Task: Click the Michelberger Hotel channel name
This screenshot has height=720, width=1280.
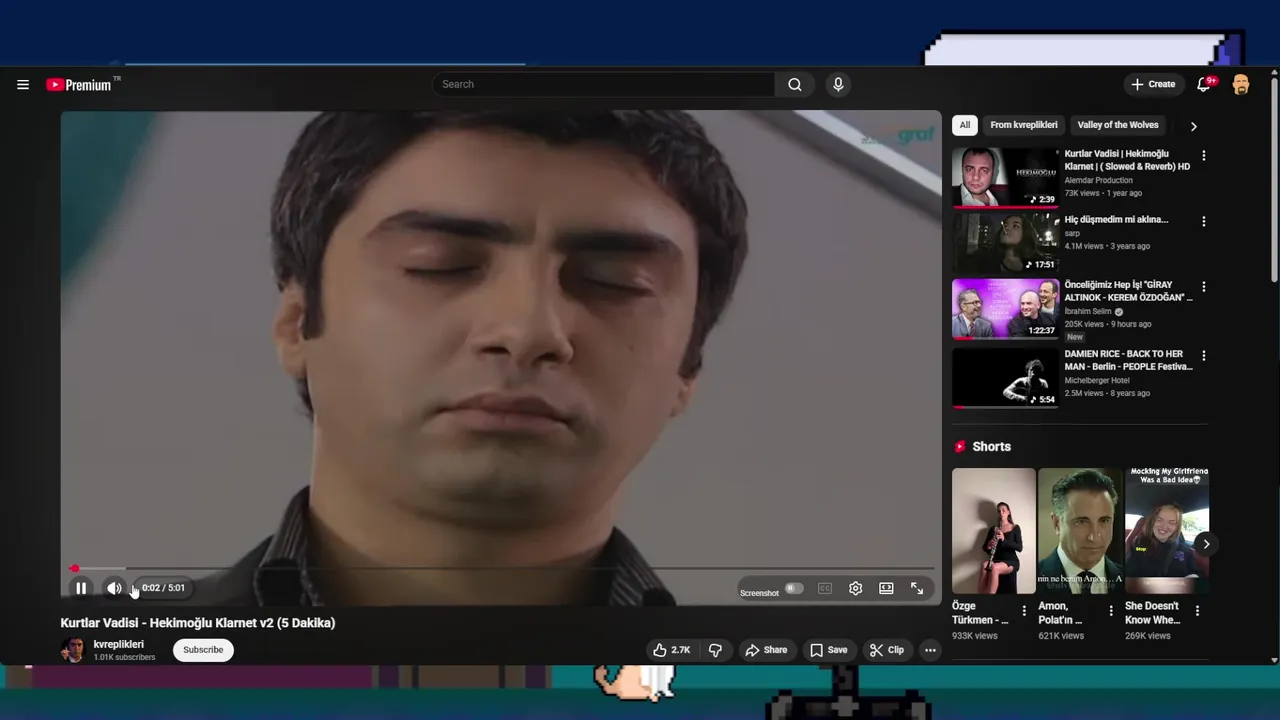Action: (1097, 381)
